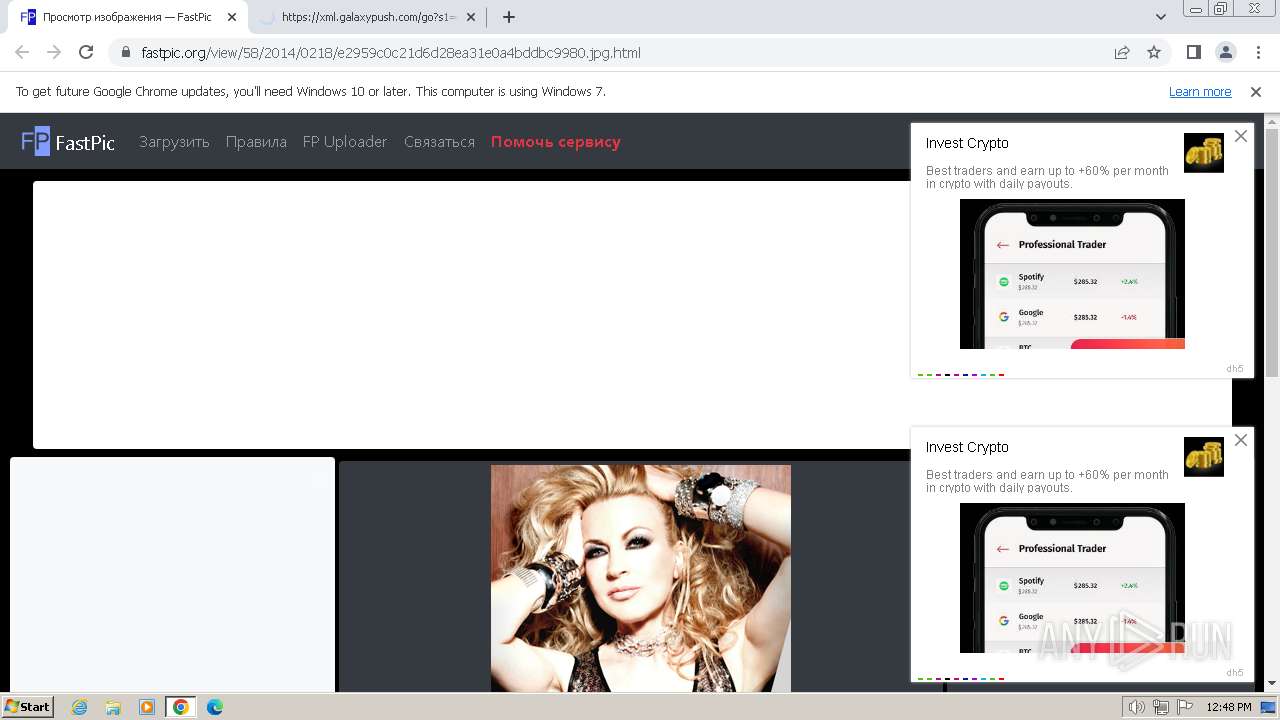This screenshot has height=720, width=1280.
Task: View site security lock information
Action: 125,53
